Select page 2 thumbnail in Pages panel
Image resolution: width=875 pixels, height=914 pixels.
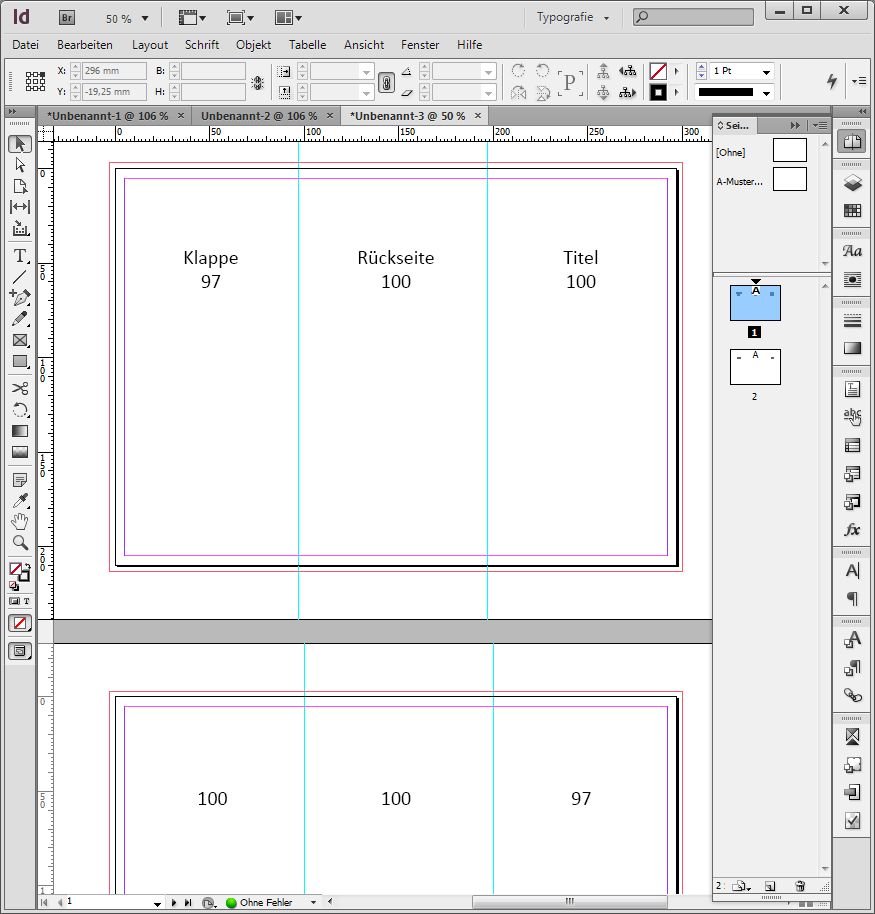(755, 367)
